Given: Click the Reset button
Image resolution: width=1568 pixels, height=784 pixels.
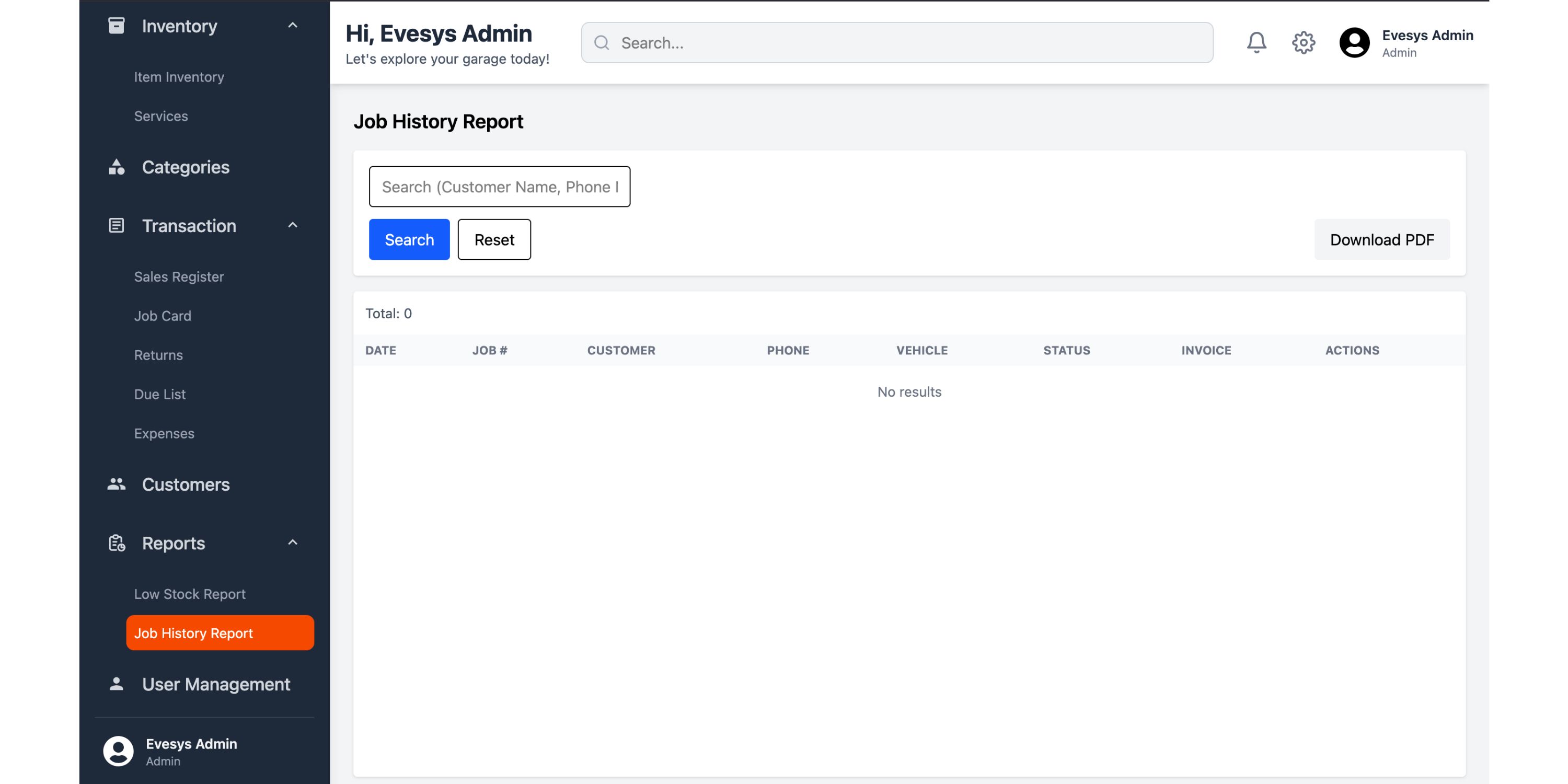Looking at the screenshot, I should point(493,240).
